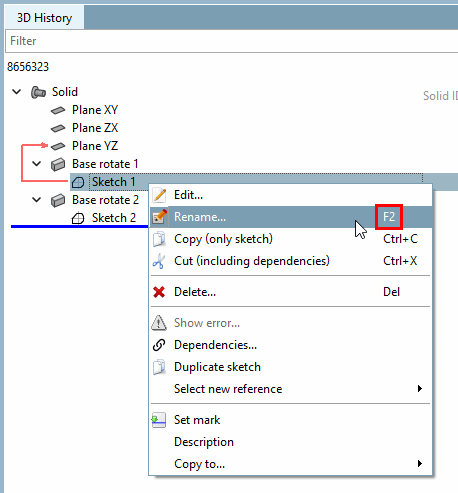Select Plane ZX in the tree
The width and height of the screenshot is (458, 493).
pyautogui.click(x=95, y=128)
